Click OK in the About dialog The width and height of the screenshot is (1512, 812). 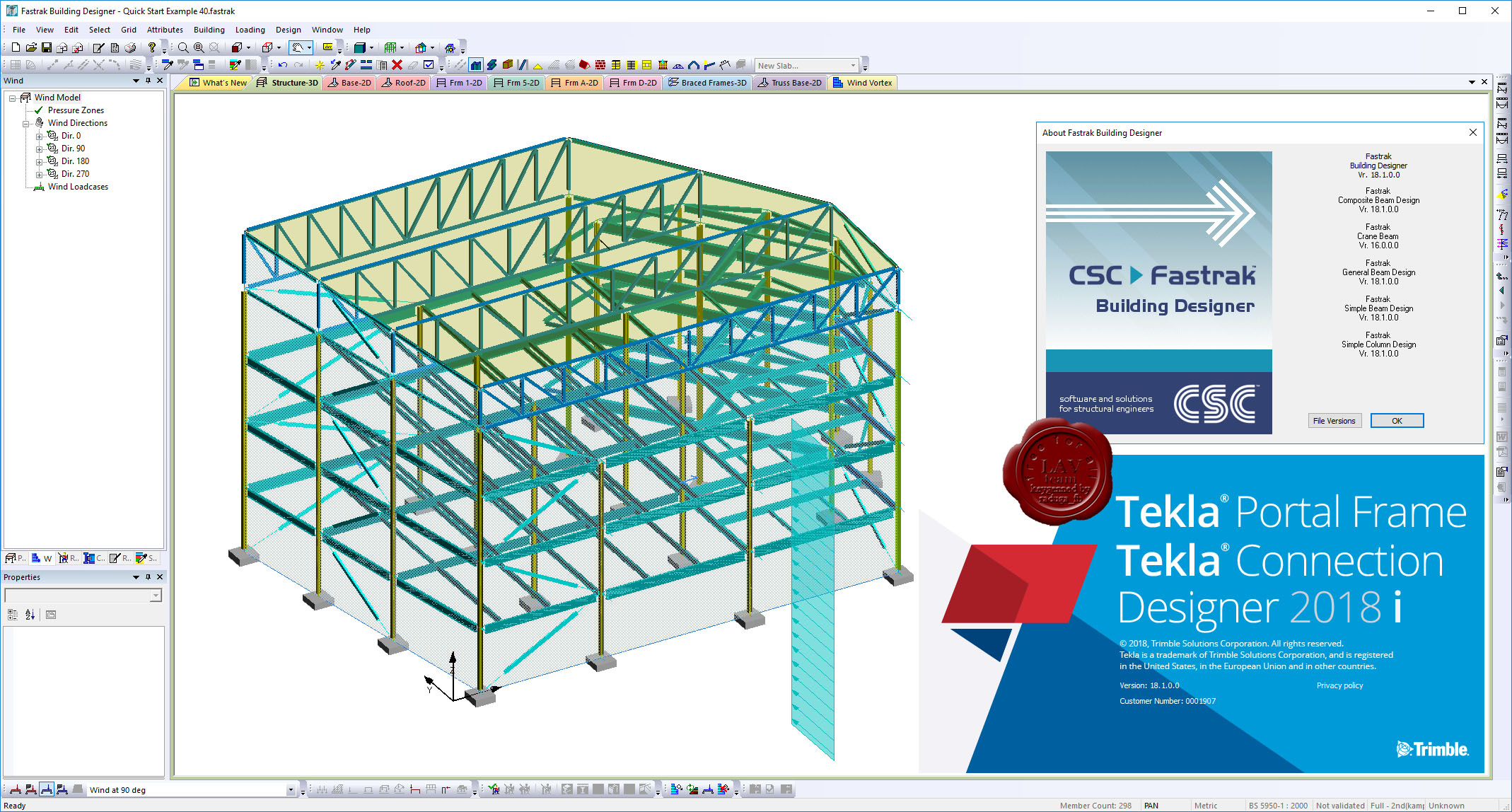point(1397,421)
